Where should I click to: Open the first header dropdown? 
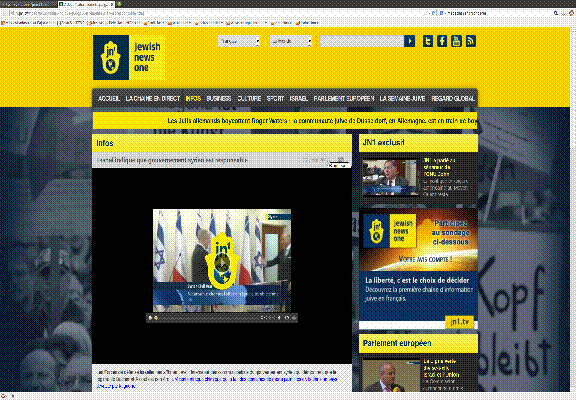(x=239, y=41)
